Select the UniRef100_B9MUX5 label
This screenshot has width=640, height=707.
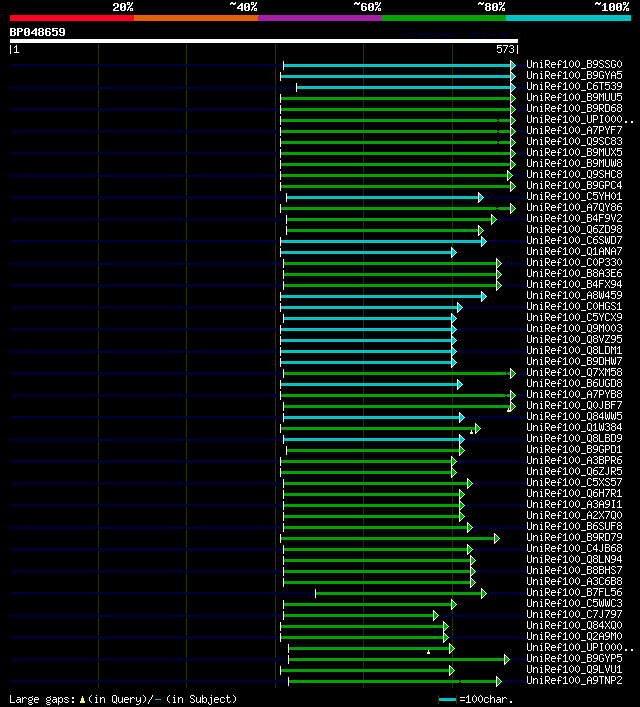(x=574, y=152)
